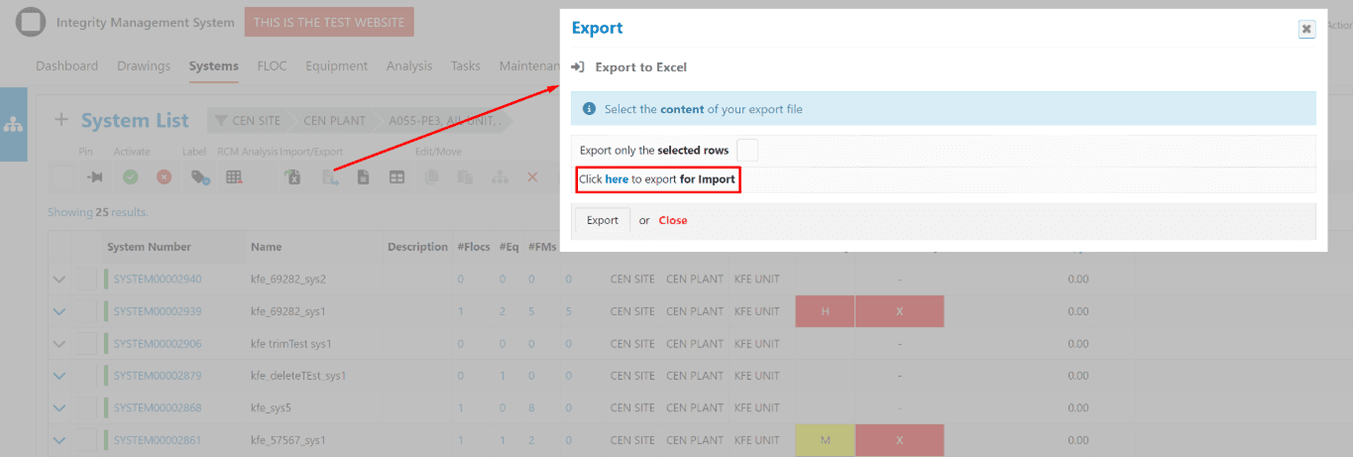Click the paste icon under Edit/Move

(x=465, y=177)
